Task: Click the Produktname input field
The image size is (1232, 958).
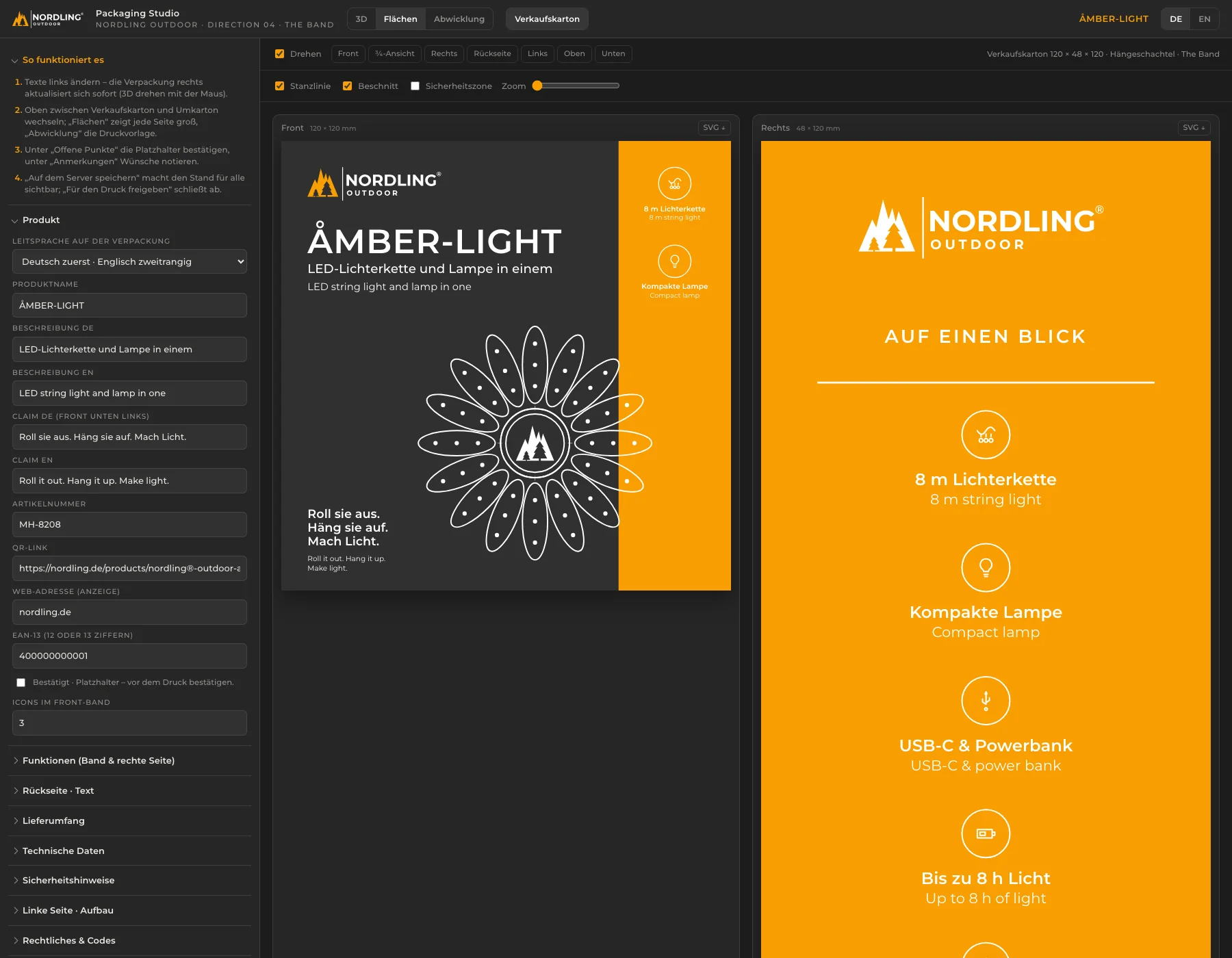Action: pyautogui.click(x=129, y=305)
